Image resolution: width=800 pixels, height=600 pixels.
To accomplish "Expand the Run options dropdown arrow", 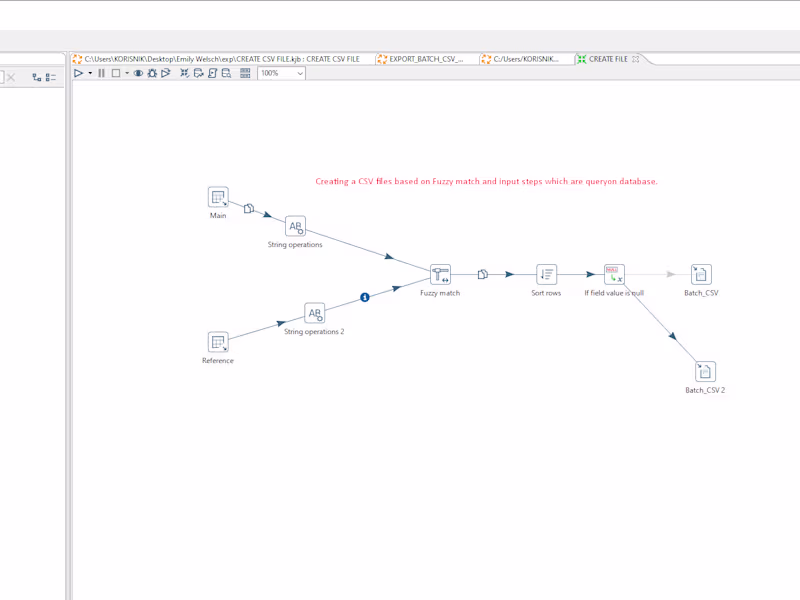I will 90,73.
